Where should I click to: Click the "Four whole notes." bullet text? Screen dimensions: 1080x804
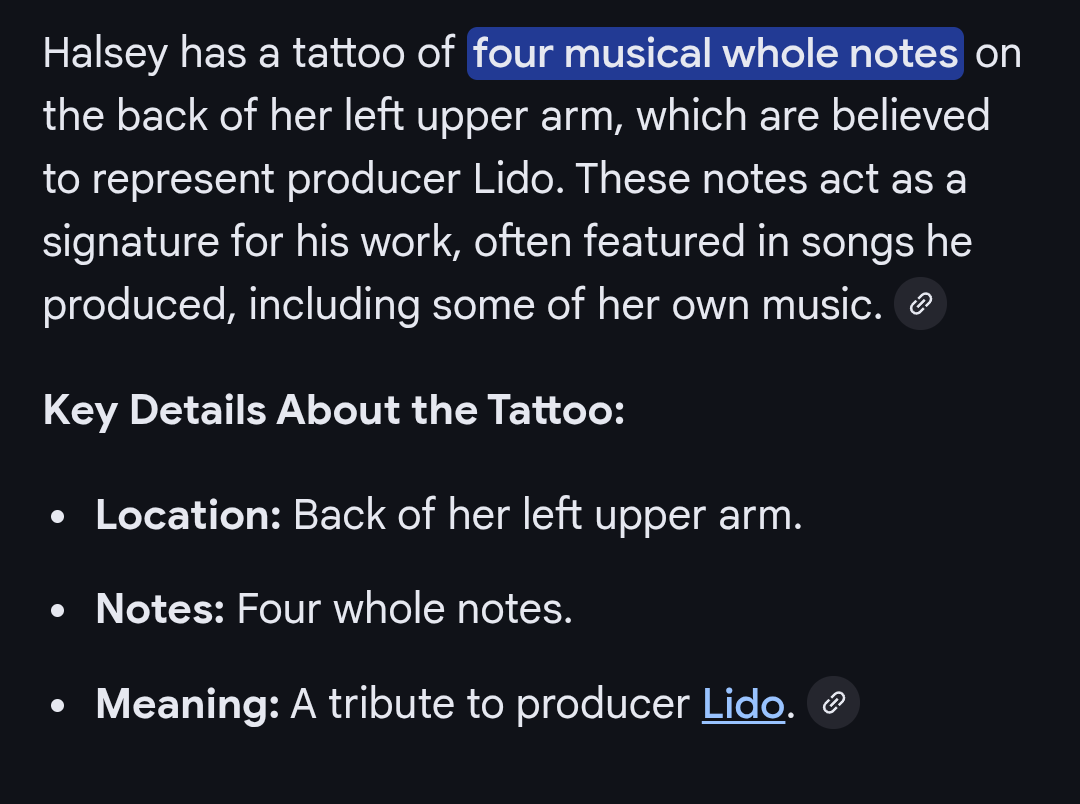point(404,609)
